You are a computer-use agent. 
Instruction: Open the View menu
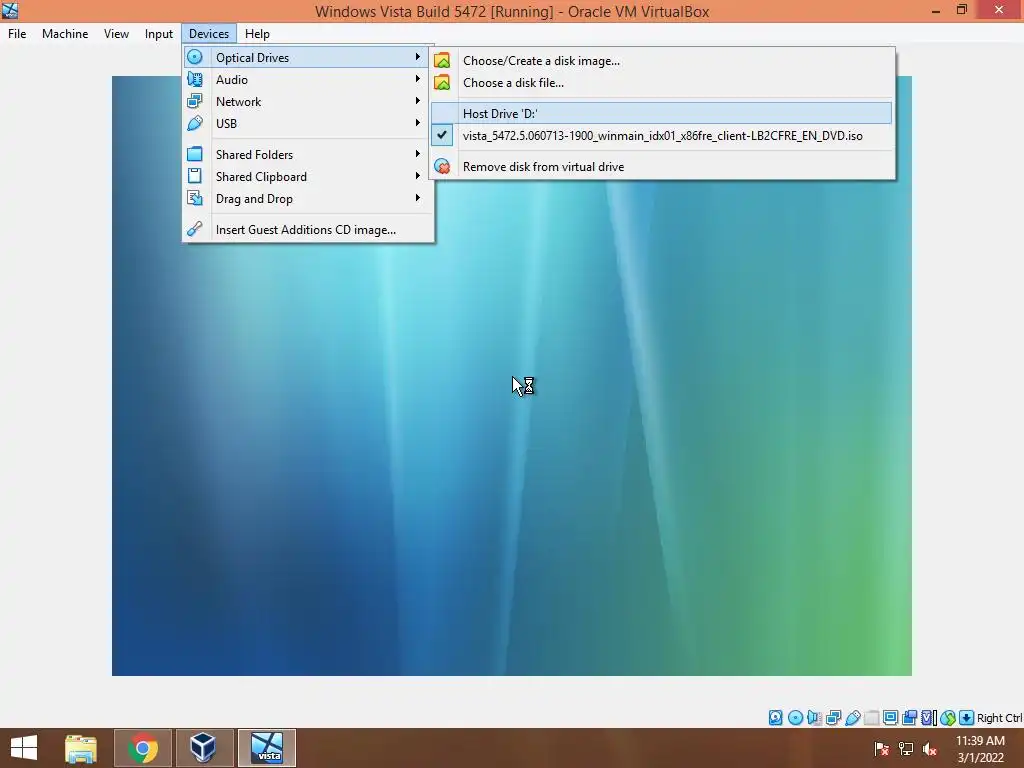pyautogui.click(x=116, y=34)
